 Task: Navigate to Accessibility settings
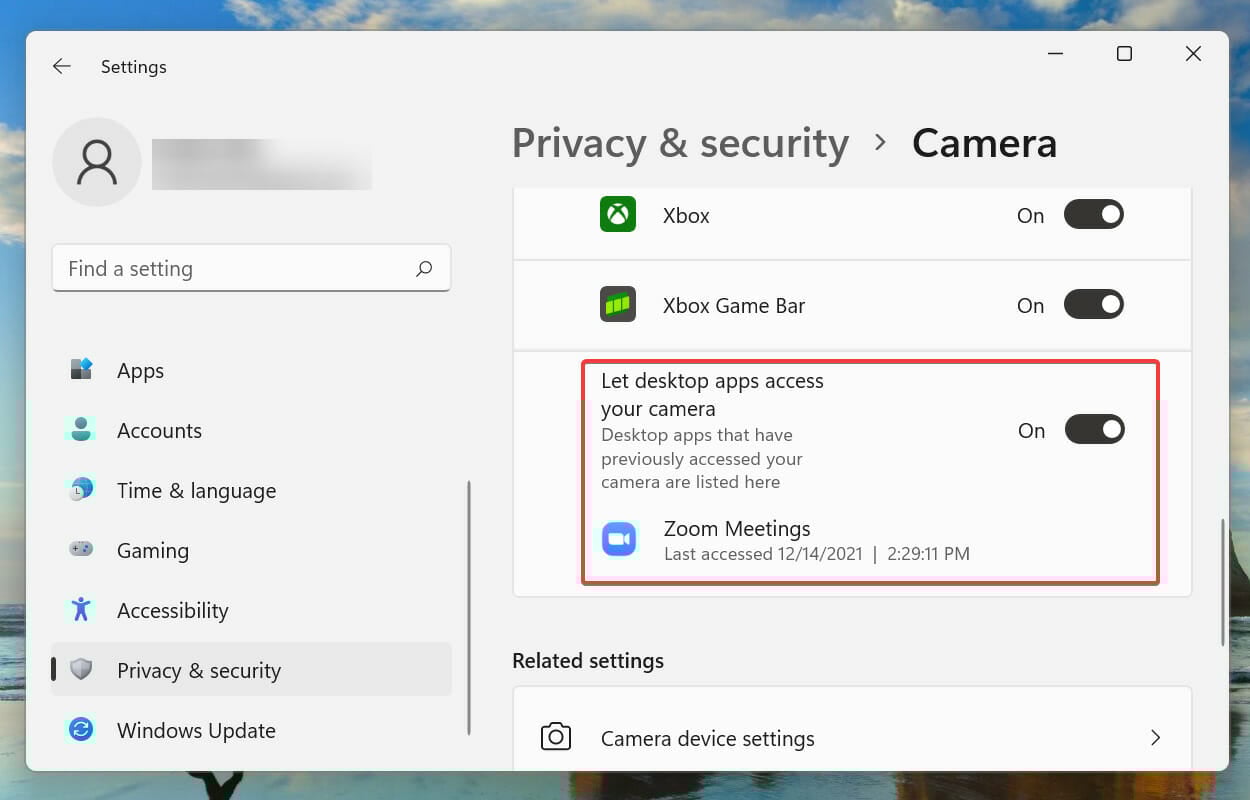[x=172, y=611]
